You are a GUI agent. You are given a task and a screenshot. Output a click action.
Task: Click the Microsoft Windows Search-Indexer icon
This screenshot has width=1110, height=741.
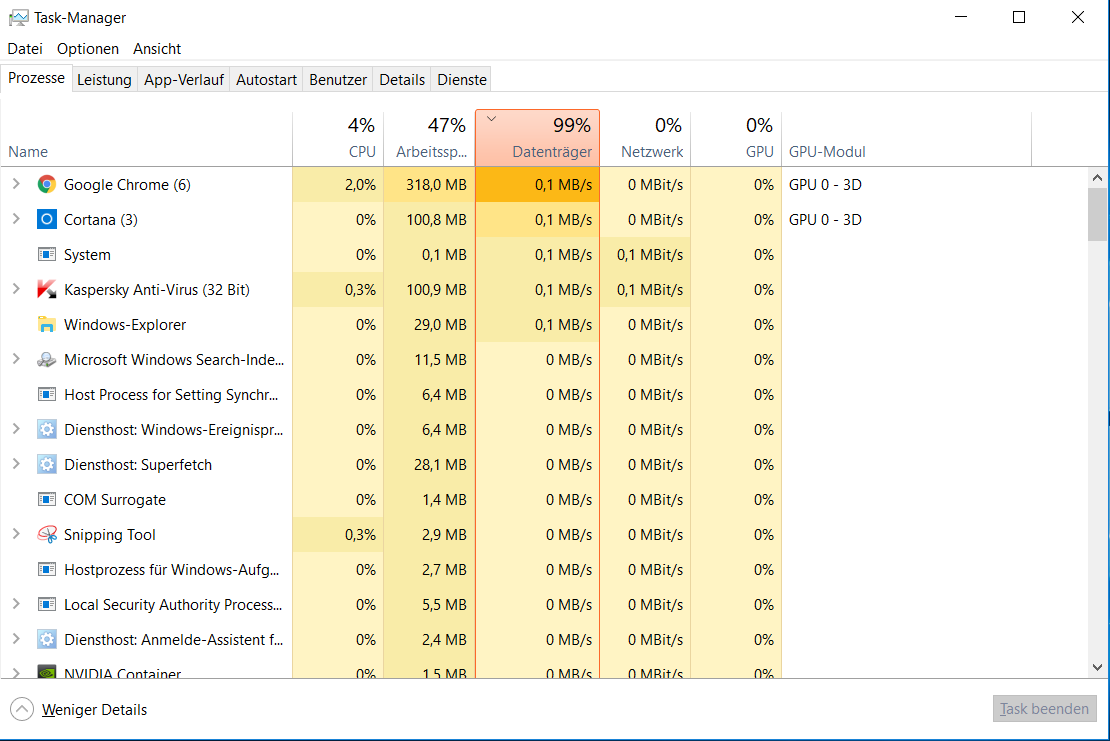click(47, 360)
